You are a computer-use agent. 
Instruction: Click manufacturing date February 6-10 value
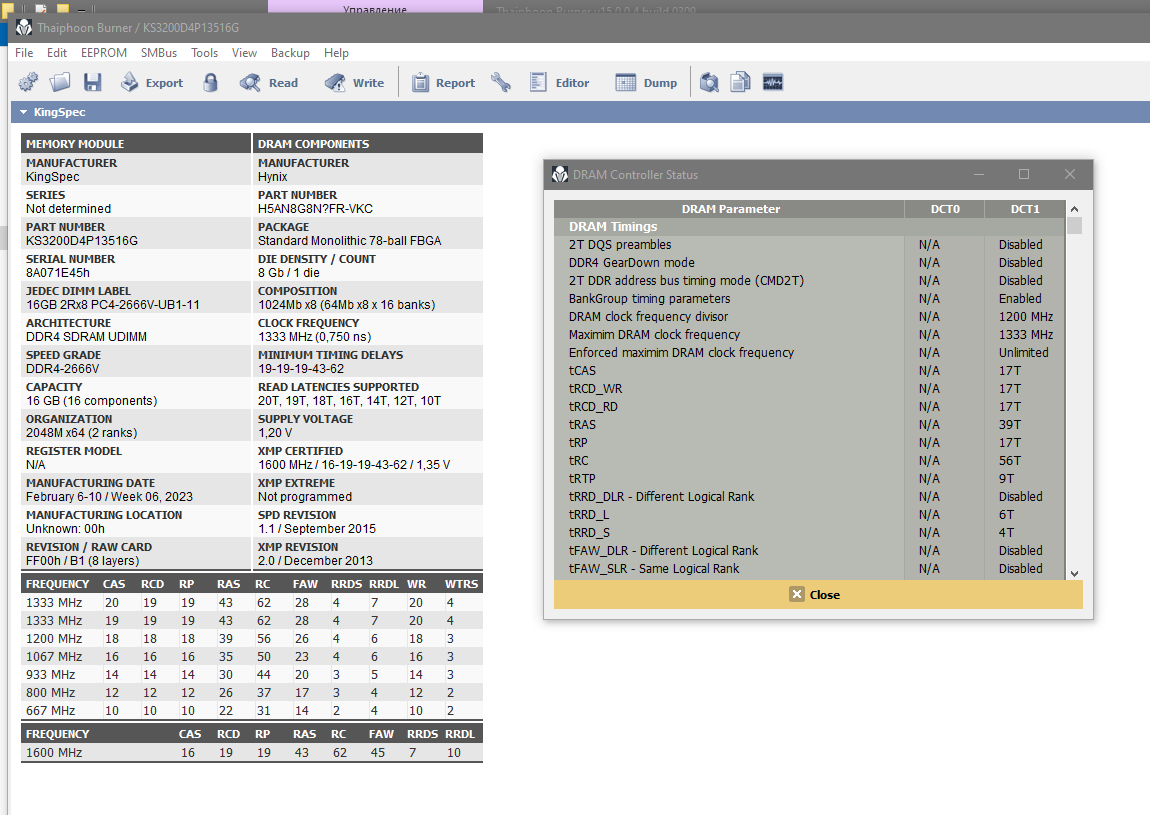109,497
